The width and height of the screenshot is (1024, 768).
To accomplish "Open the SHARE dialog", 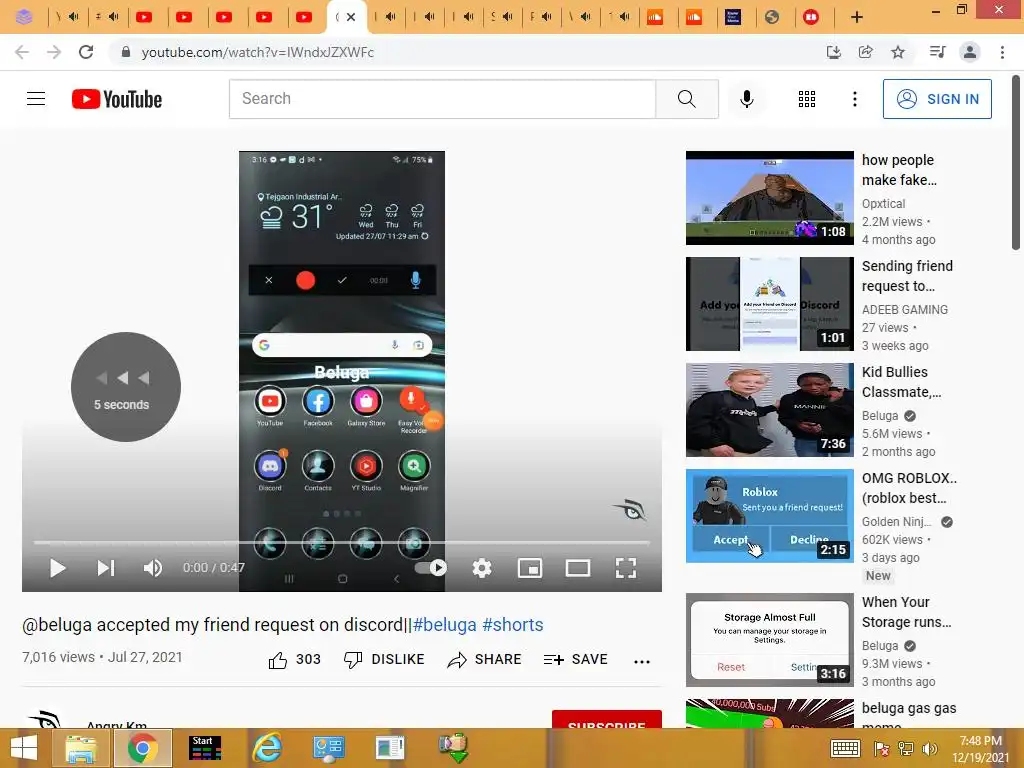I will 484,660.
